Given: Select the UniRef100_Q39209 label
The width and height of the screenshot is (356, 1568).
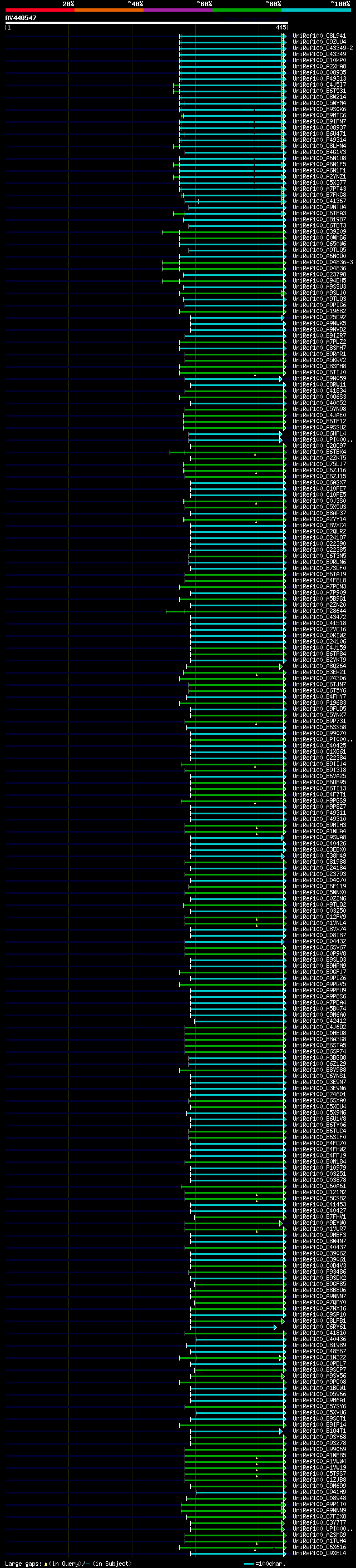Looking at the screenshot, I should [x=319, y=232].
